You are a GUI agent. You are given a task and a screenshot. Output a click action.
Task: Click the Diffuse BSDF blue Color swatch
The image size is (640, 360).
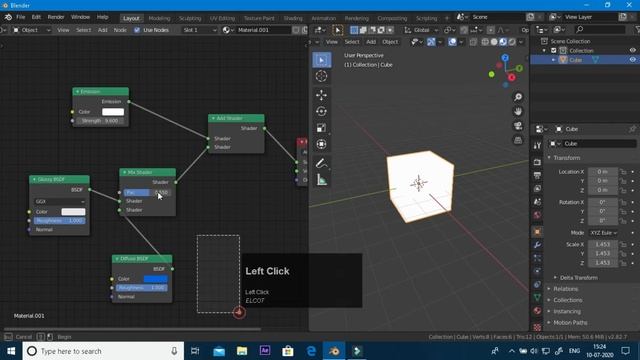156,279
